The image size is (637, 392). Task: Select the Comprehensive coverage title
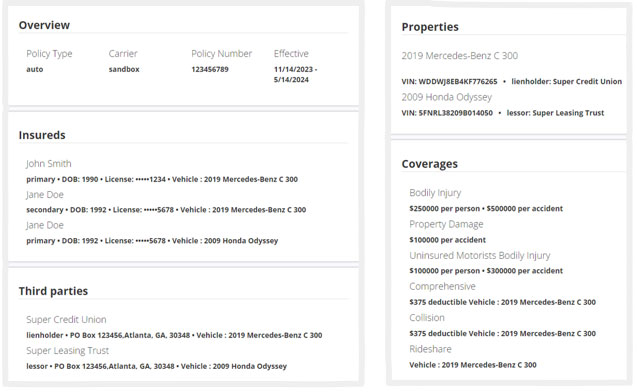point(442,286)
